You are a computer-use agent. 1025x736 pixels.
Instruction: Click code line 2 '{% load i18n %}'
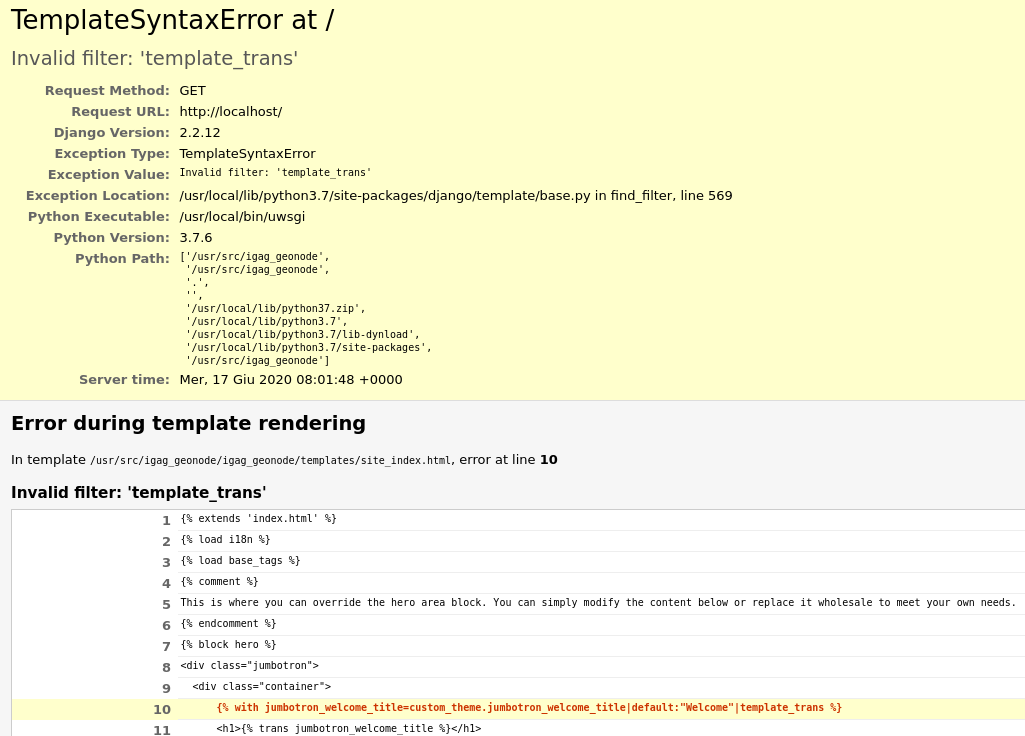tap(226, 539)
